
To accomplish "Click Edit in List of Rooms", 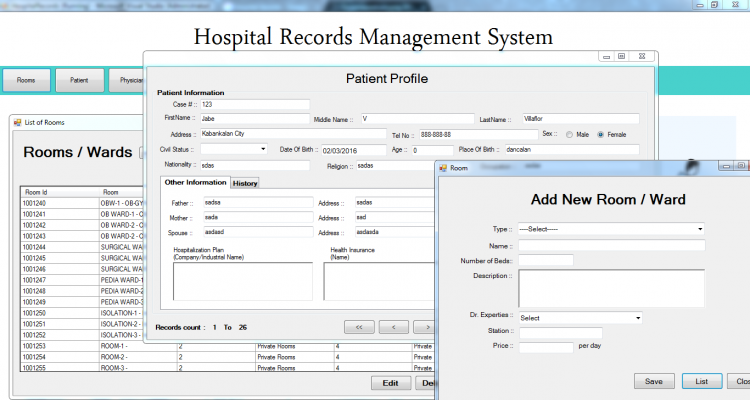I will click(391, 383).
